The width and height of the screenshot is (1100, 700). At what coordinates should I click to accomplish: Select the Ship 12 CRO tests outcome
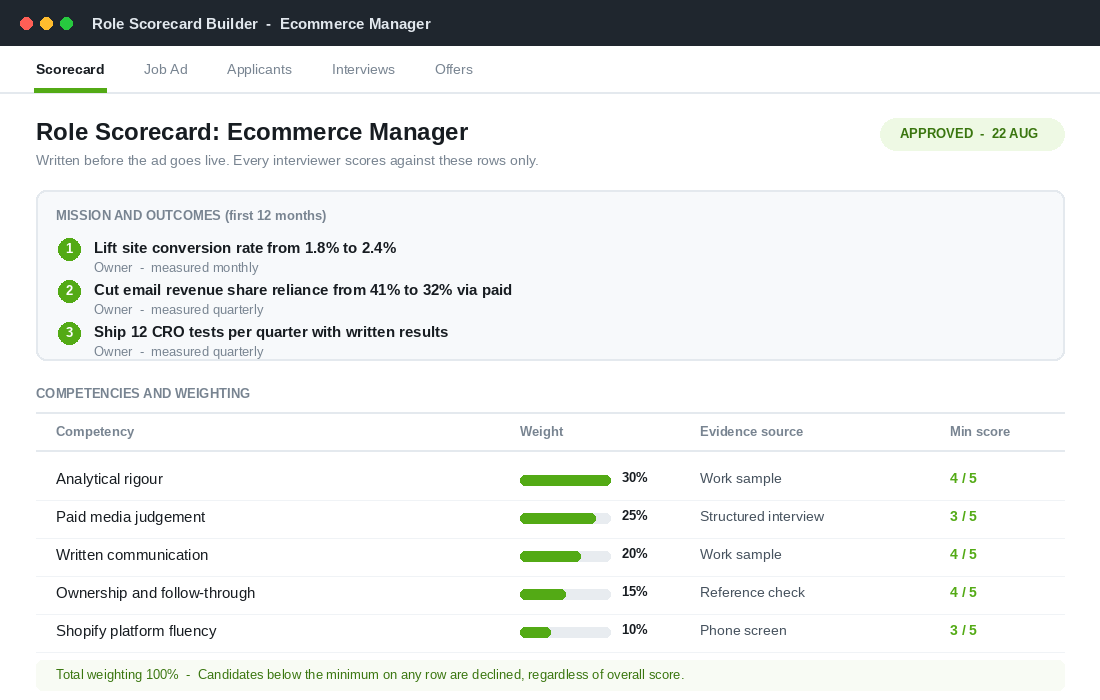(x=271, y=332)
